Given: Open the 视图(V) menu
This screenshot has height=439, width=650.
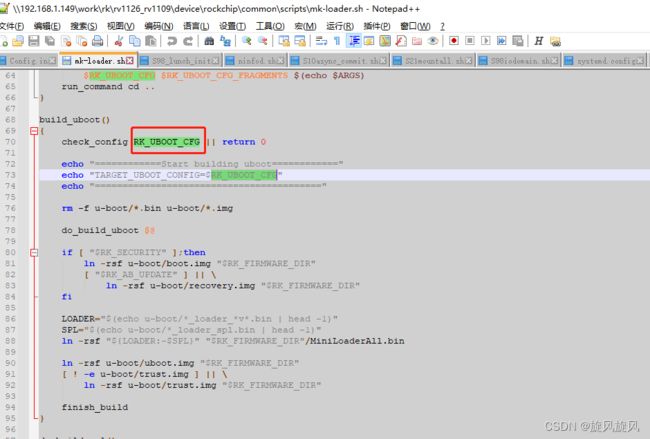Looking at the screenshot, I should [x=121, y=26].
